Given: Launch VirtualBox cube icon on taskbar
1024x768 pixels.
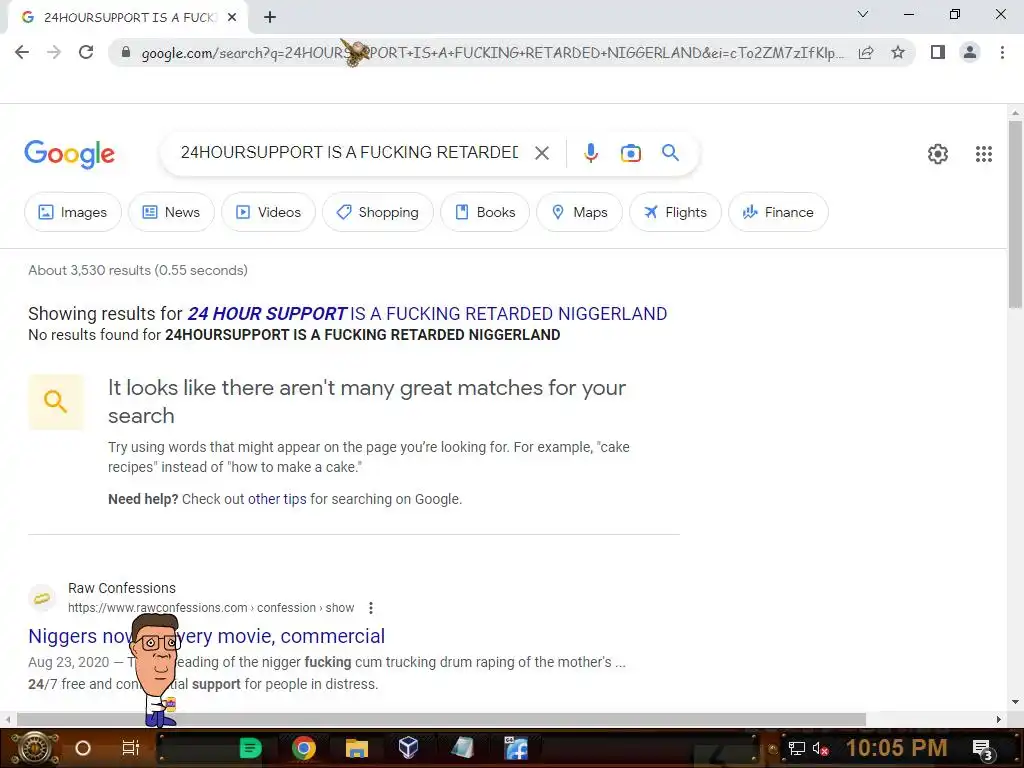Looking at the screenshot, I should [x=408, y=748].
